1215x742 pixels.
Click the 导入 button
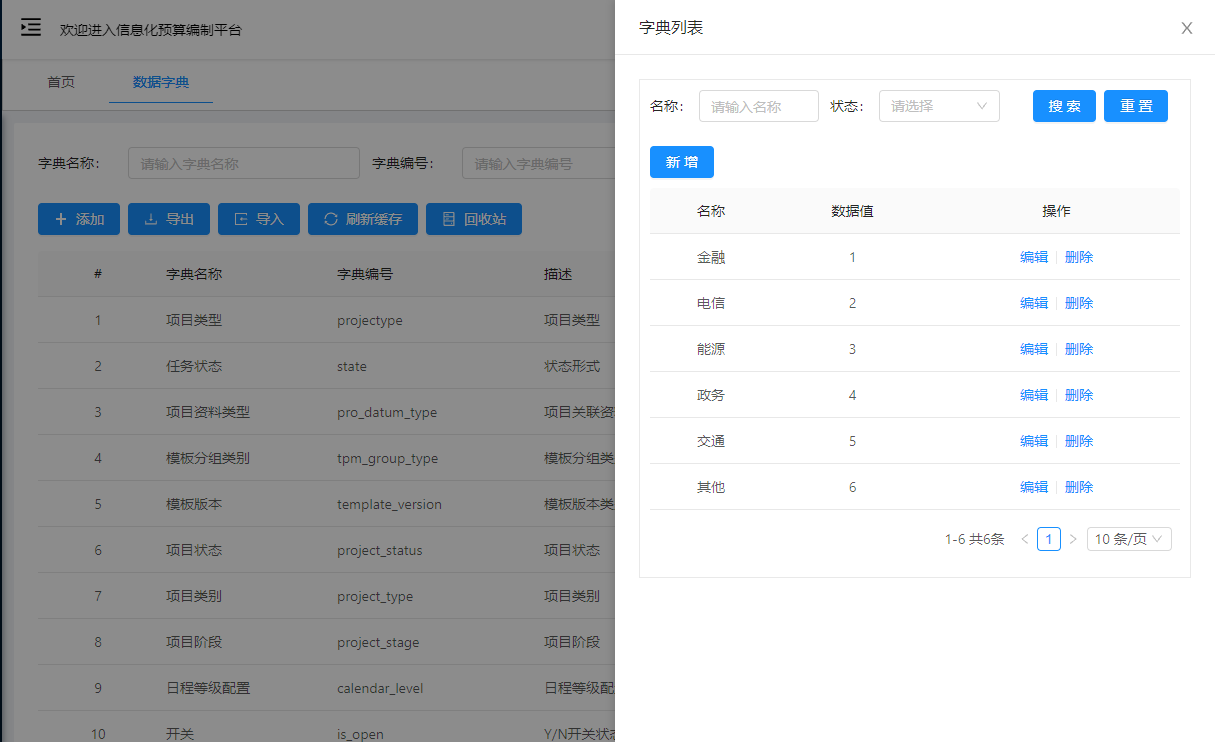coord(259,219)
